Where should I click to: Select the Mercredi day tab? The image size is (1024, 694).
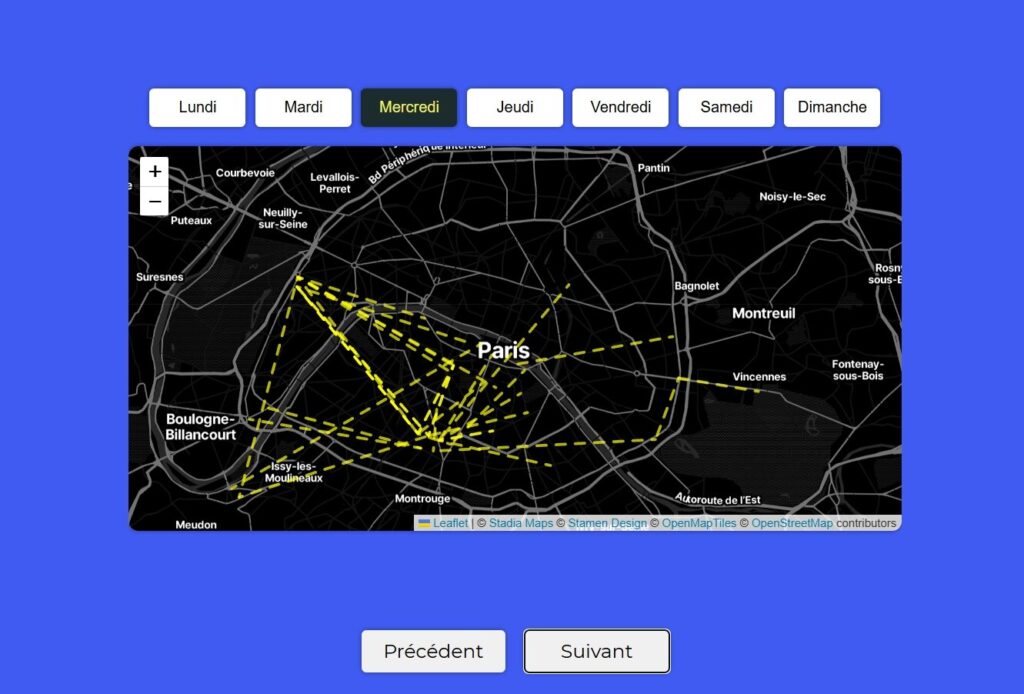[x=408, y=107]
